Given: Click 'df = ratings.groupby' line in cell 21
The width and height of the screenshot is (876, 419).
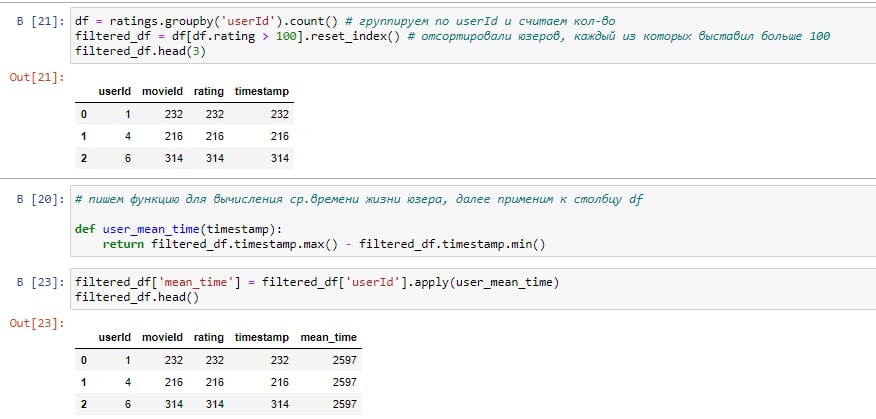Looking at the screenshot, I should (x=345, y=21).
